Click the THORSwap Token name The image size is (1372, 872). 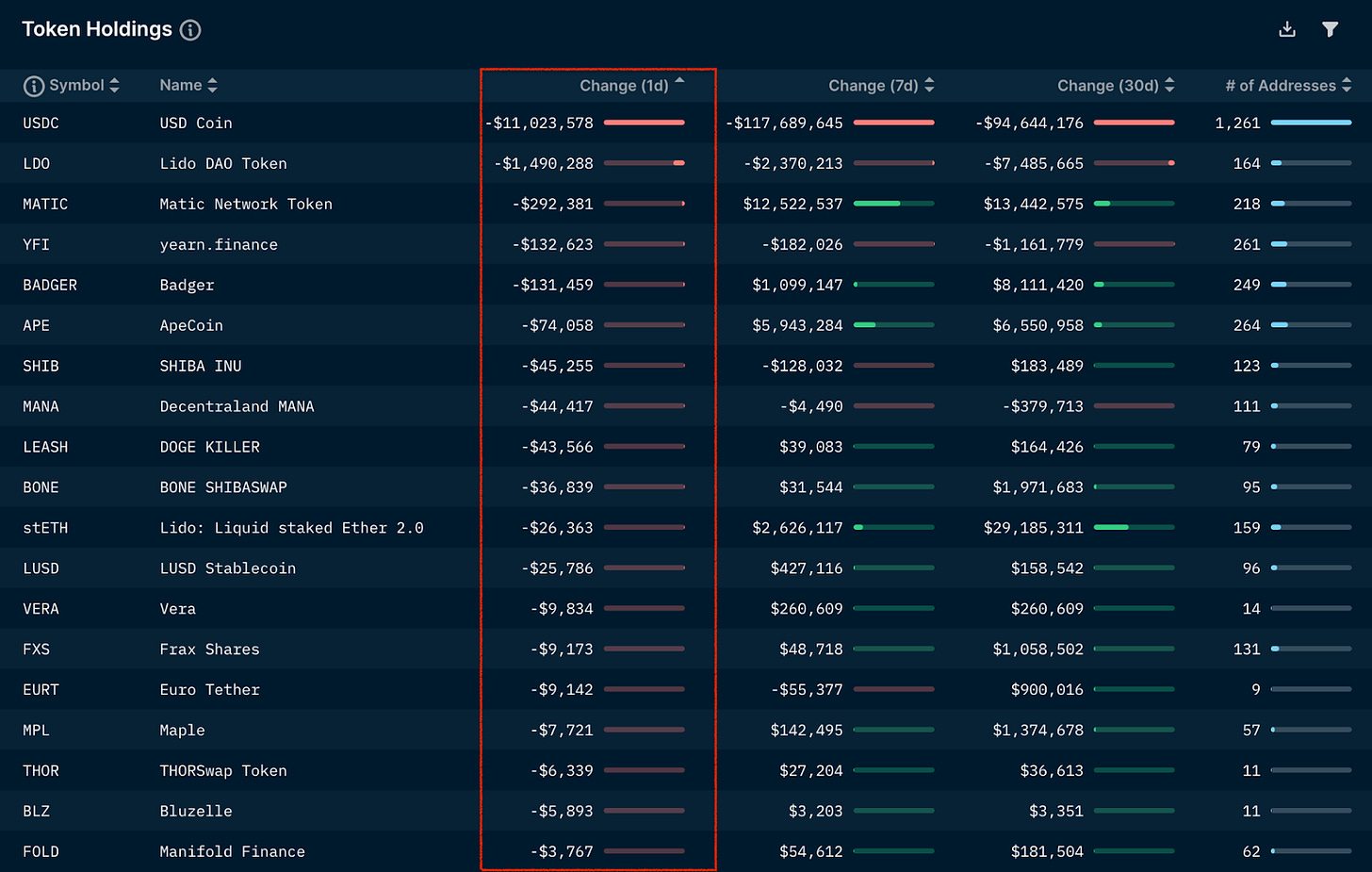tap(223, 772)
